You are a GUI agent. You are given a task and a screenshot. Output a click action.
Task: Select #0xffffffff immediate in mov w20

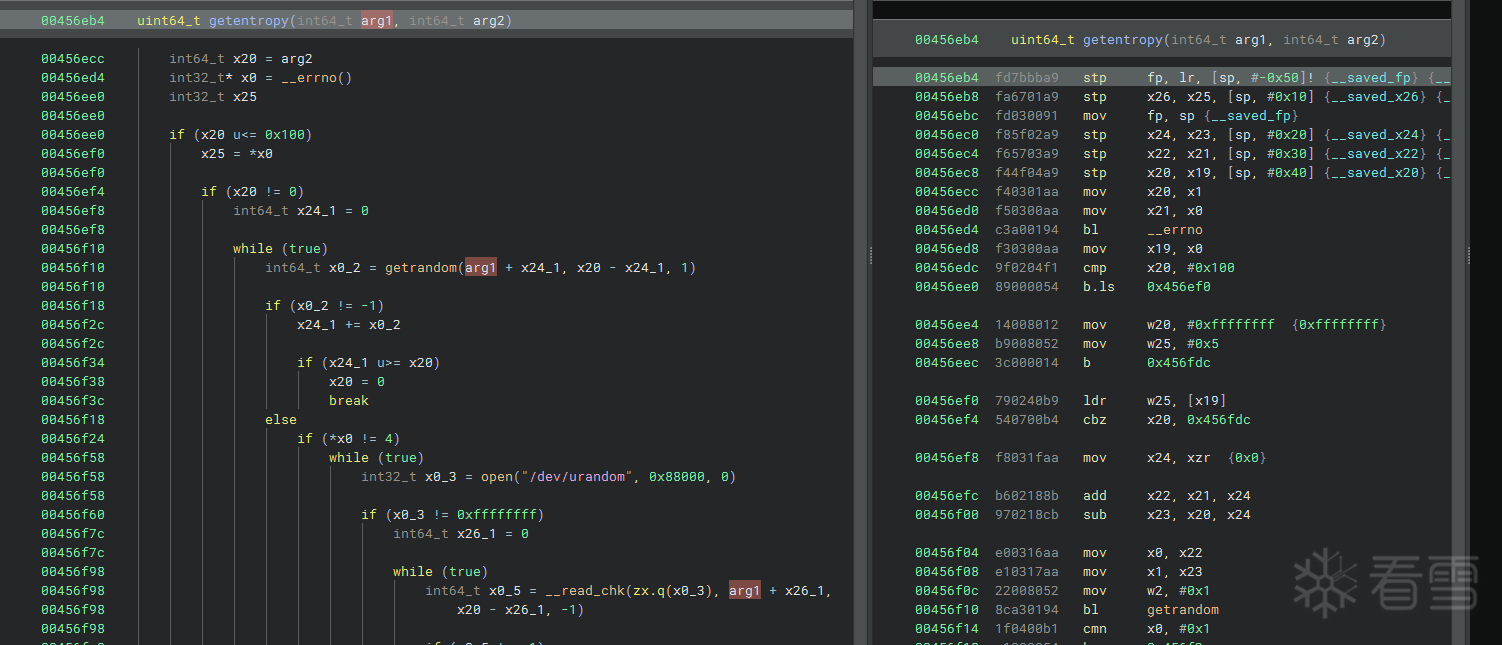click(1231, 325)
